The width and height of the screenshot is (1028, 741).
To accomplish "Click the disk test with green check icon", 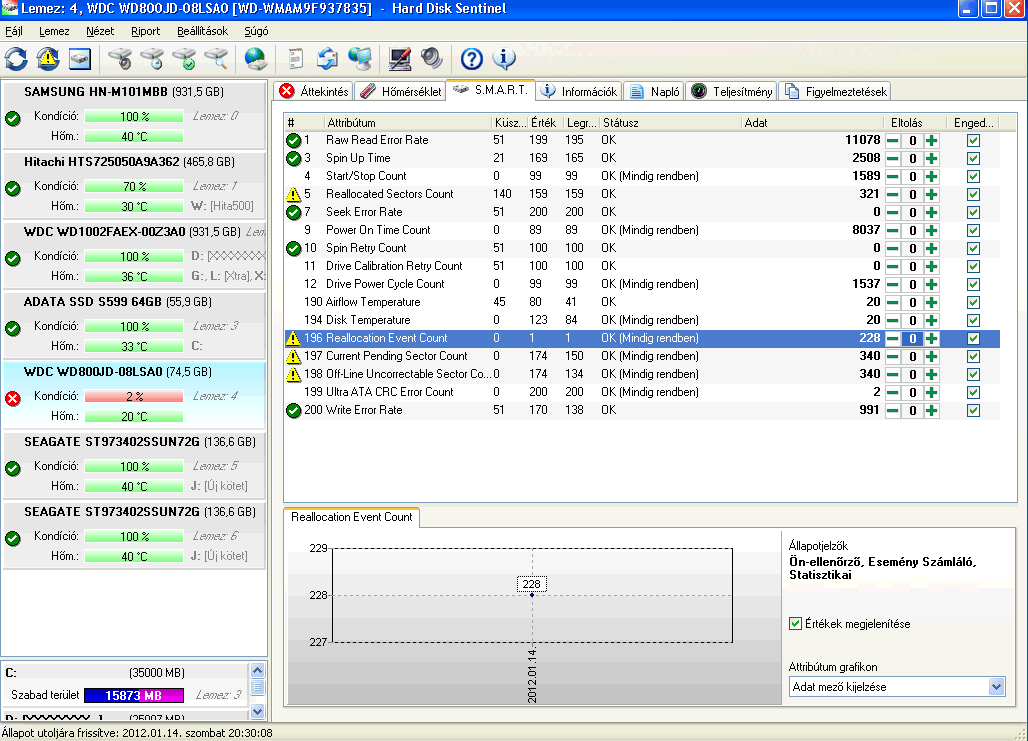I will (184, 59).
